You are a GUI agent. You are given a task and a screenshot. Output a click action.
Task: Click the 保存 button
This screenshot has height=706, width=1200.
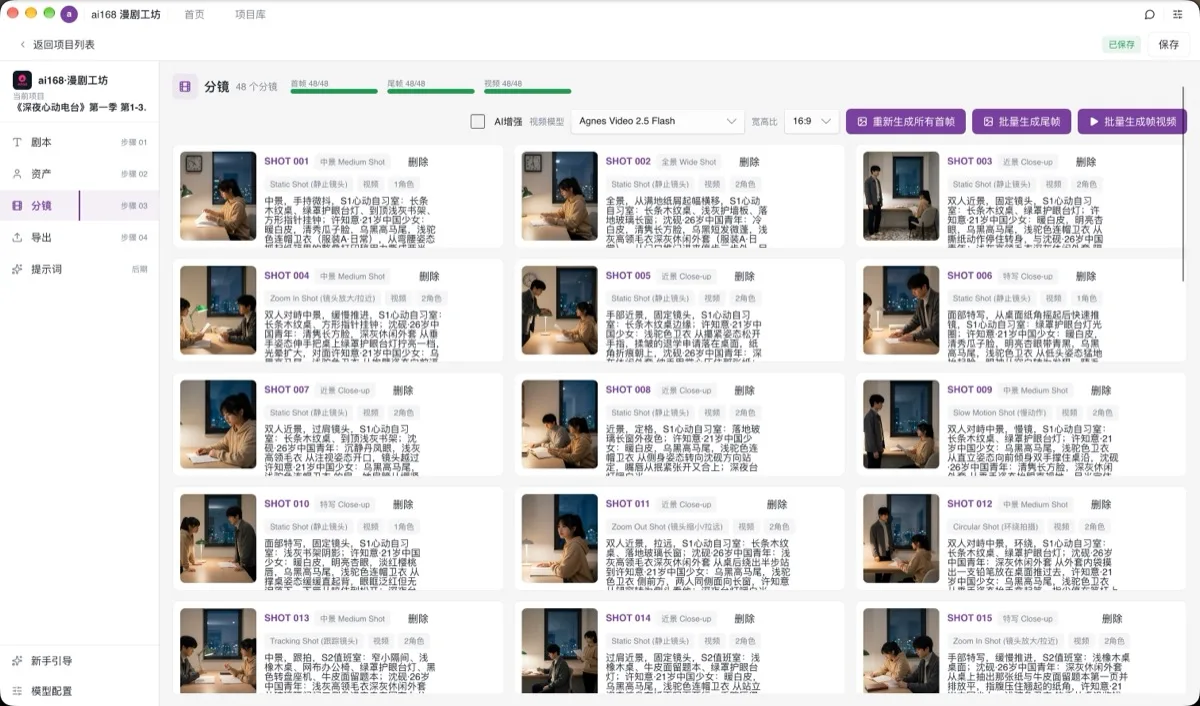[1169, 45]
